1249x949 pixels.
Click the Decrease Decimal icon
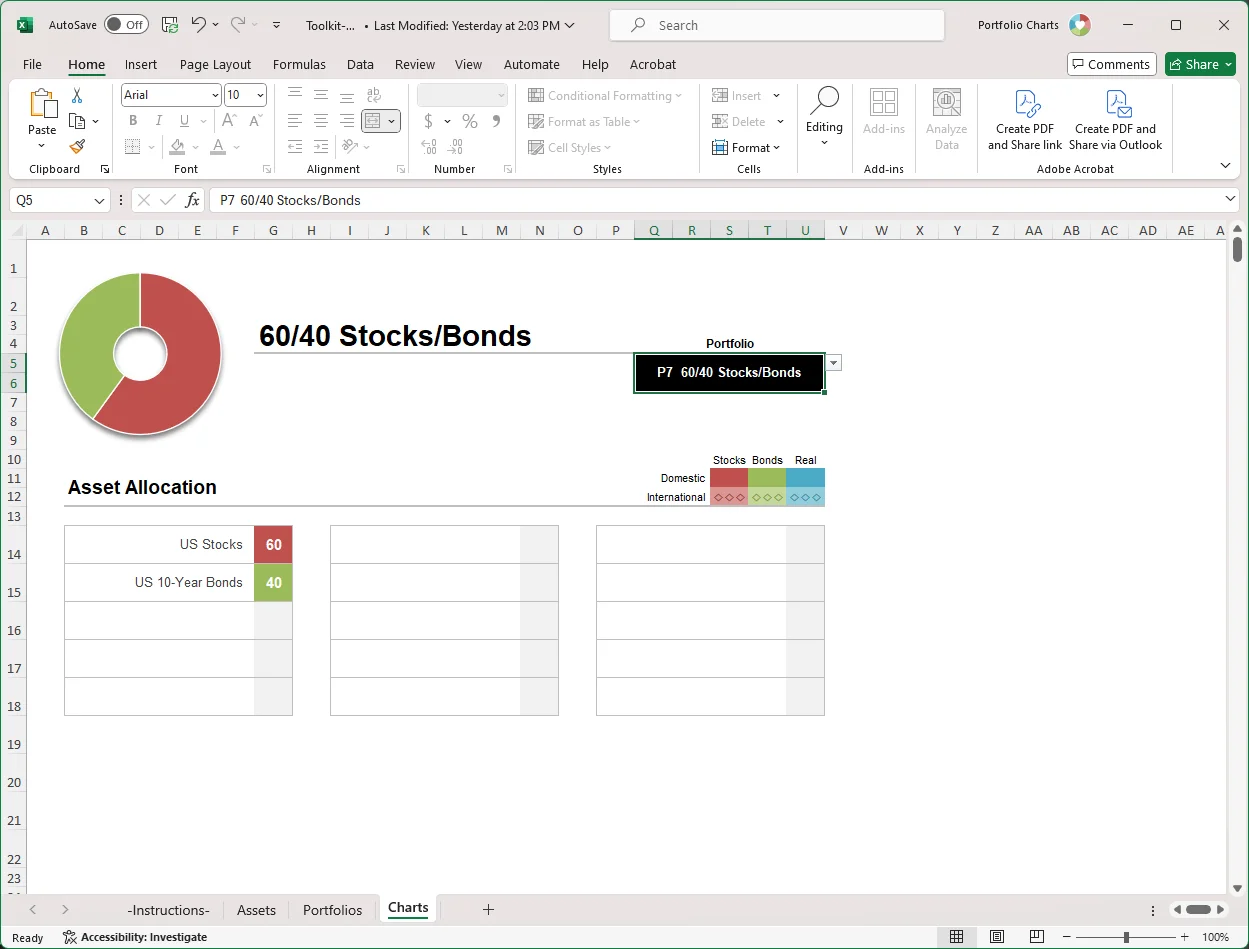pos(456,147)
